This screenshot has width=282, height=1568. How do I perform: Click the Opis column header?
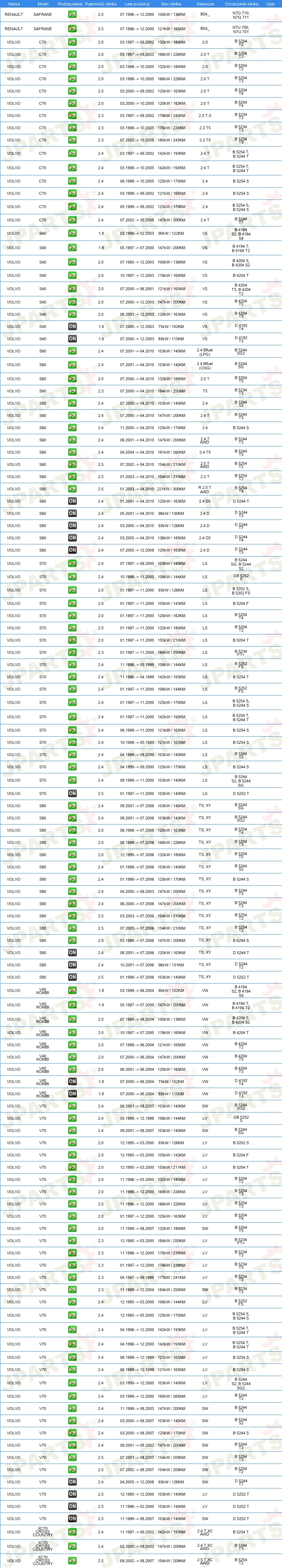point(270,4)
